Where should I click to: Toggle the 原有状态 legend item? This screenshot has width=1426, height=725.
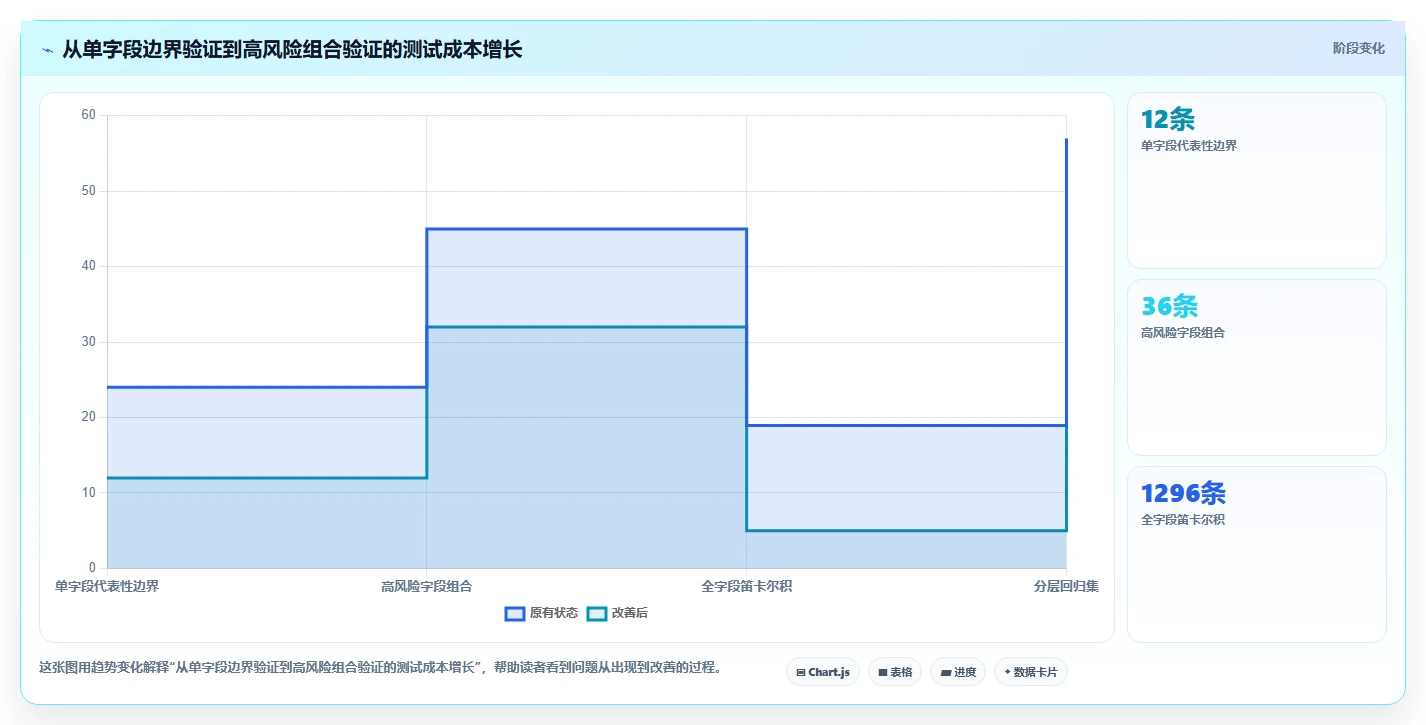coord(541,613)
